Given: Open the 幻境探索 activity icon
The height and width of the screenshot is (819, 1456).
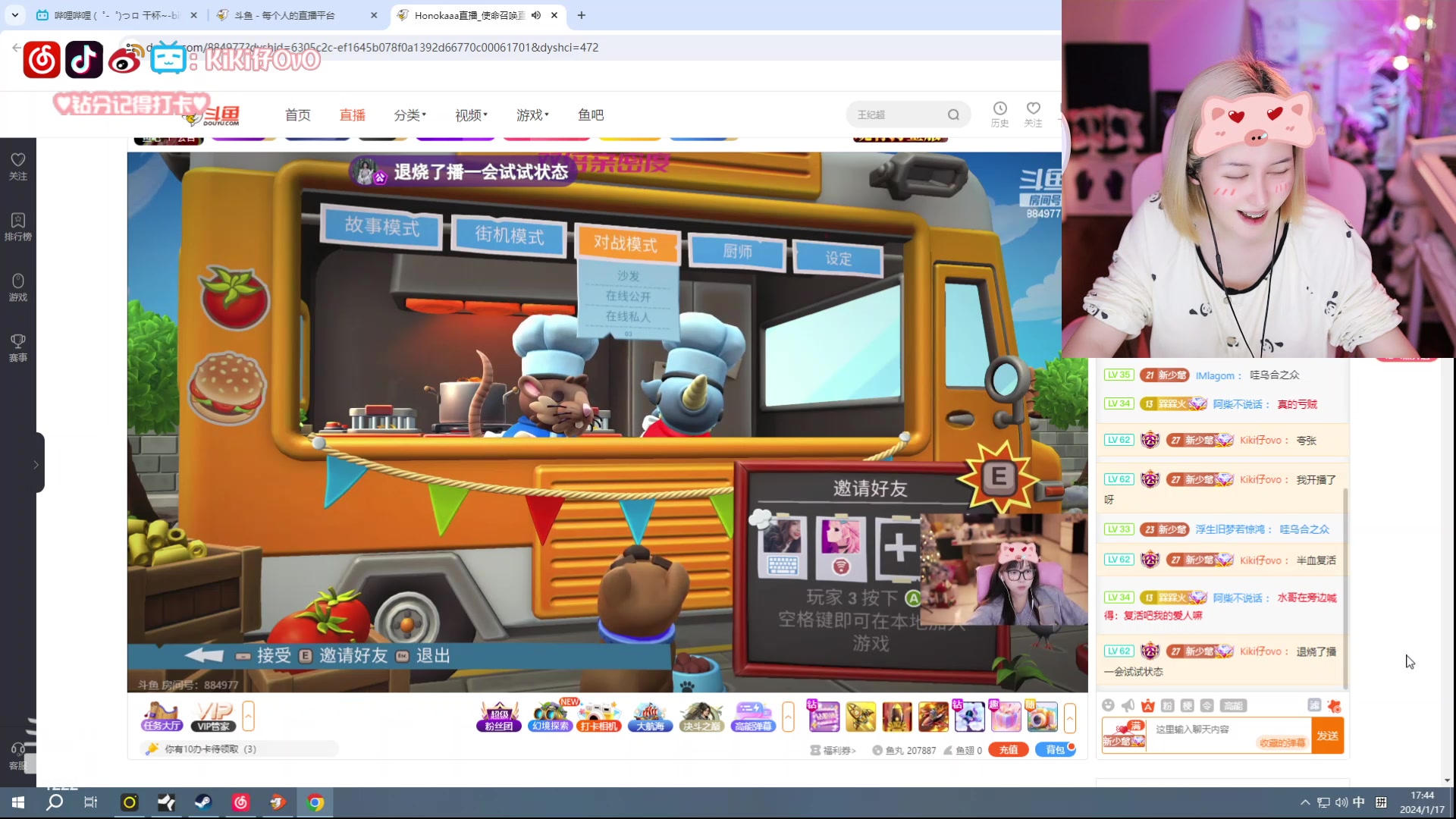Looking at the screenshot, I should 551,716.
